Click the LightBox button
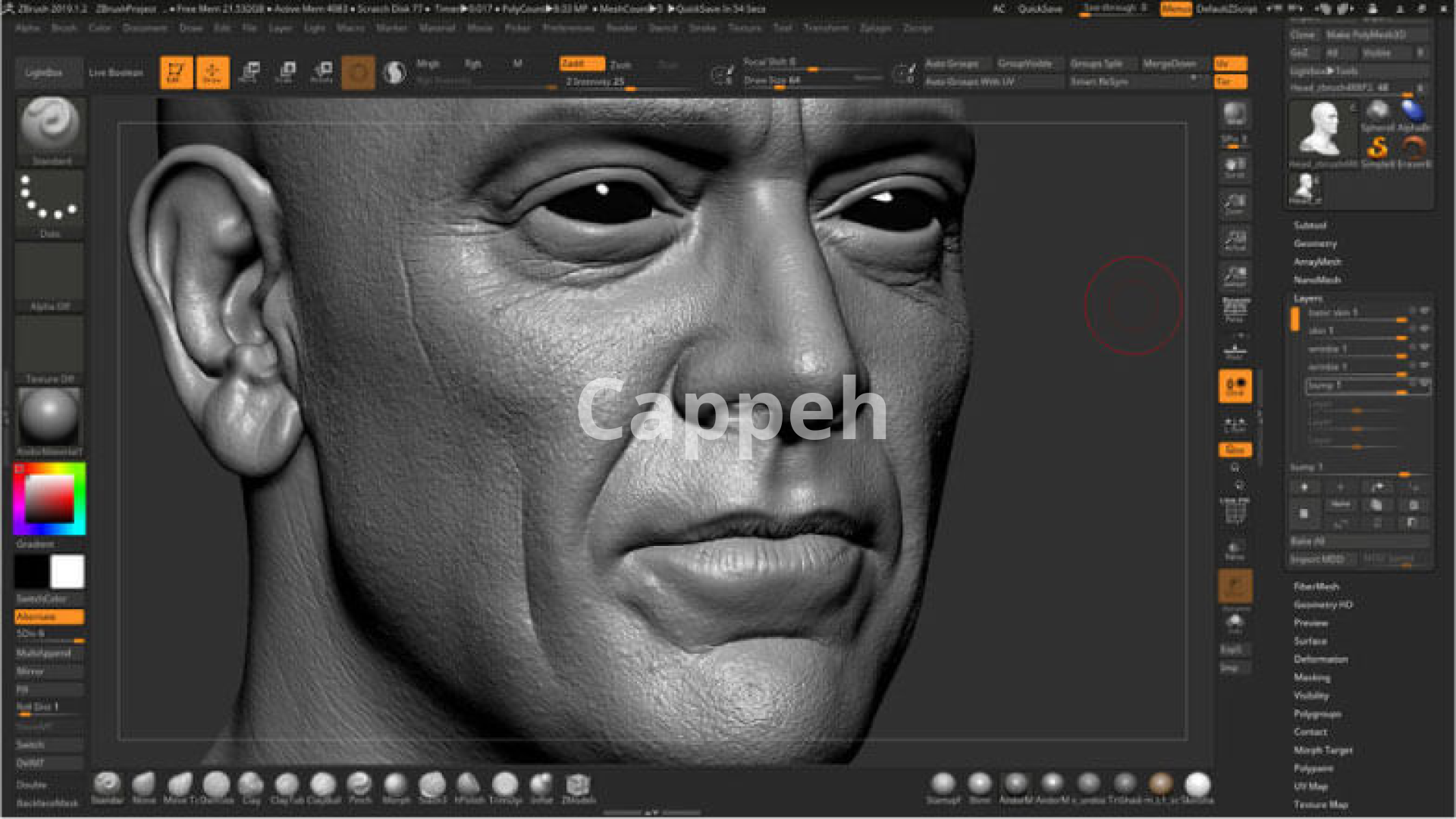 pyautogui.click(x=44, y=73)
